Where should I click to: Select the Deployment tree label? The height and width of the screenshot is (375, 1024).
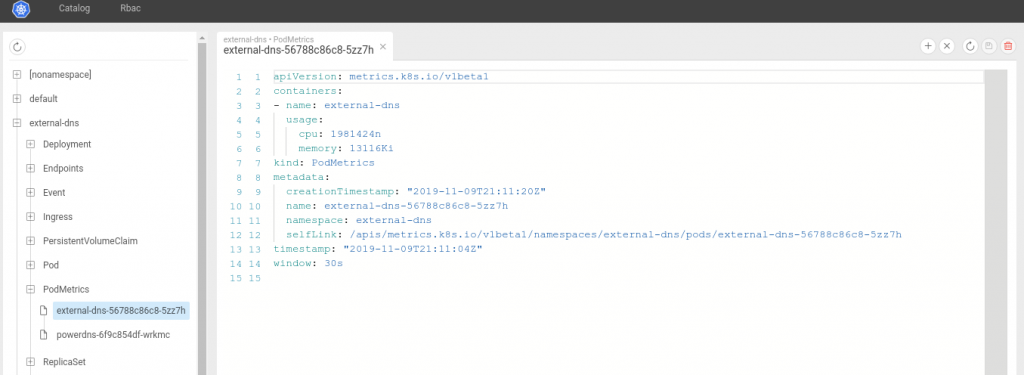tap(67, 144)
